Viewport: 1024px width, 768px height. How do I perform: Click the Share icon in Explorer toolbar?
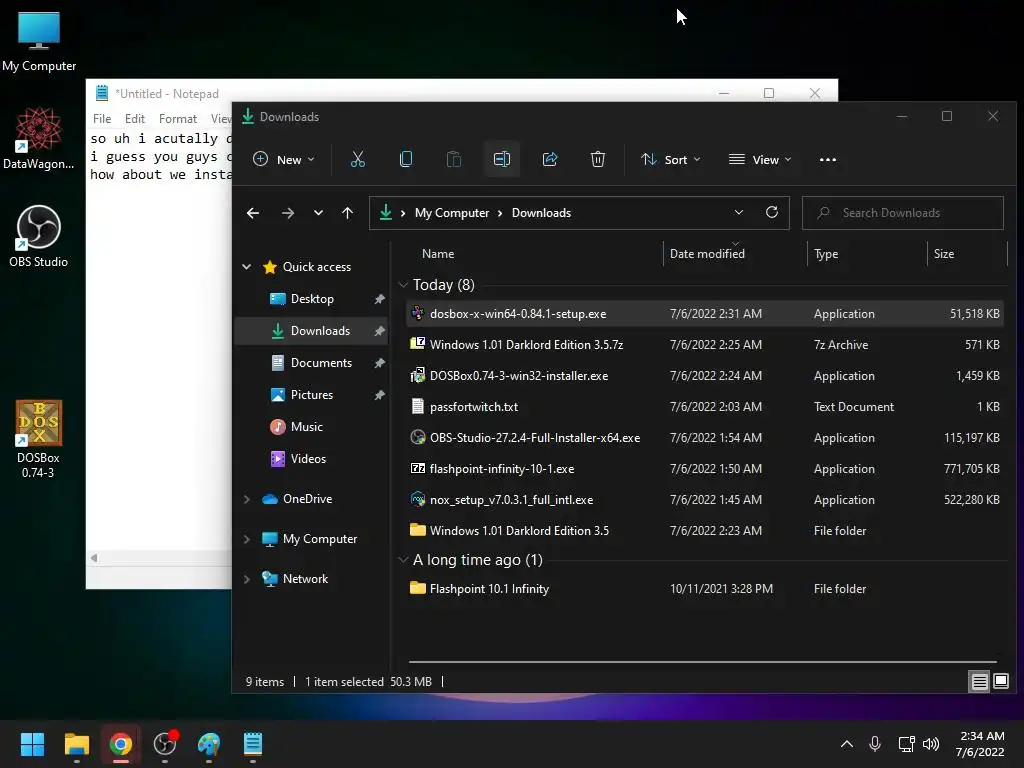click(x=550, y=159)
